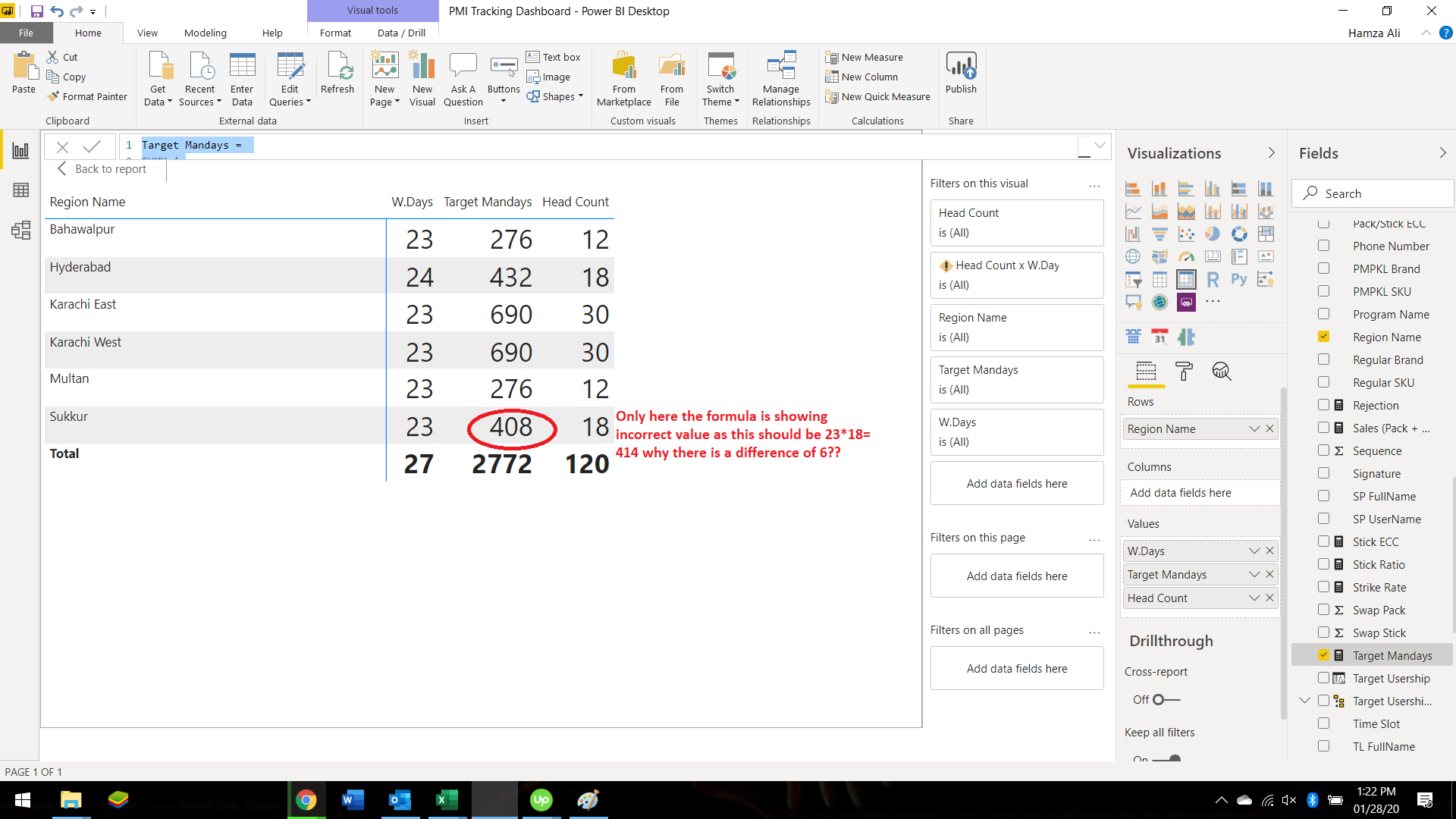This screenshot has width=1456, height=819.
Task: Cancel formula with the X icon
Action: pos(63,146)
